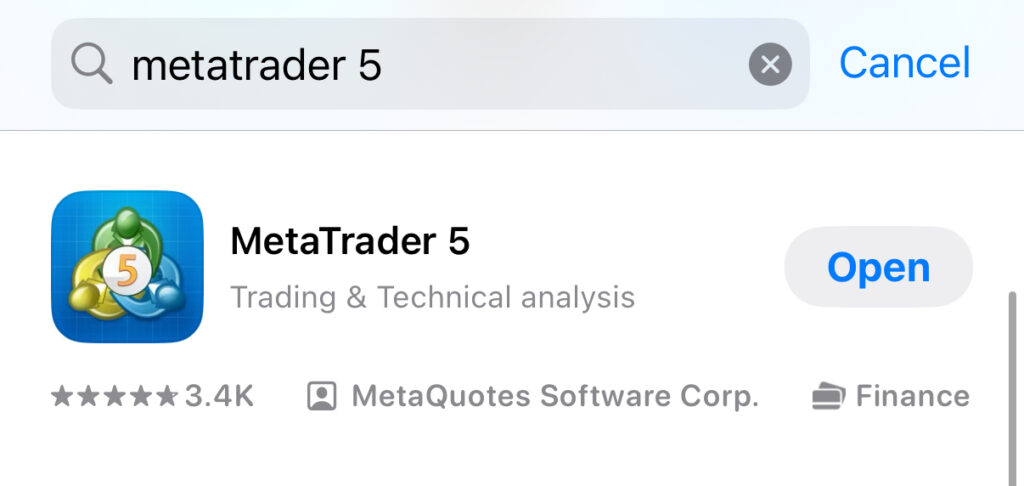
Task: Tap the 'Trading & Technical analysis' subtitle
Action: (x=432, y=297)
